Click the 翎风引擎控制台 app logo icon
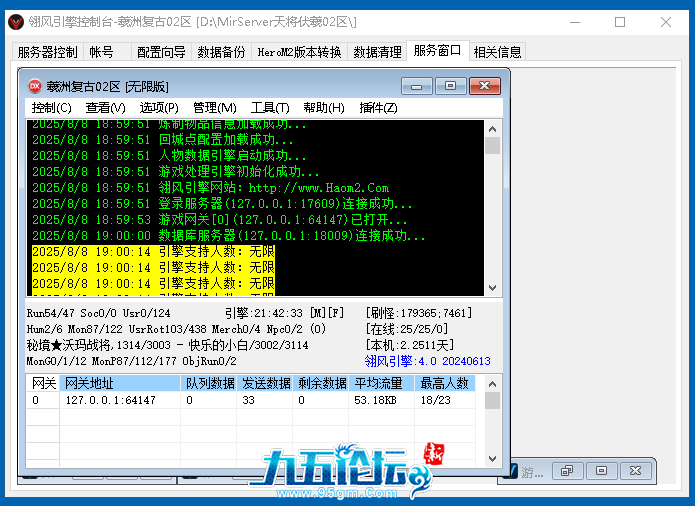The height and width of the screenshot is (506, 695). pyautogui.click(x=16, y=22)
